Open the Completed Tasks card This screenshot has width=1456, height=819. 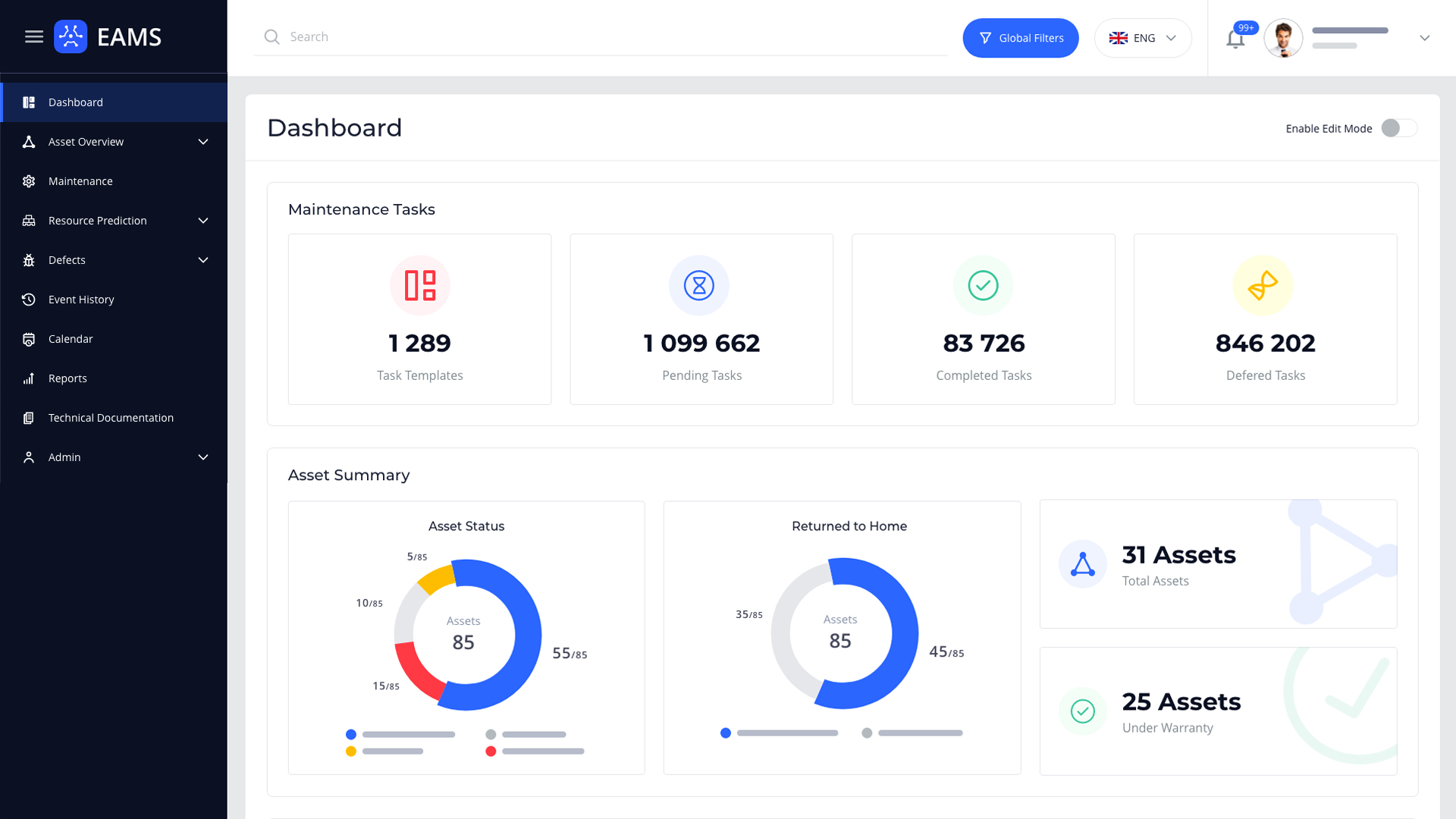click(984, 319)
